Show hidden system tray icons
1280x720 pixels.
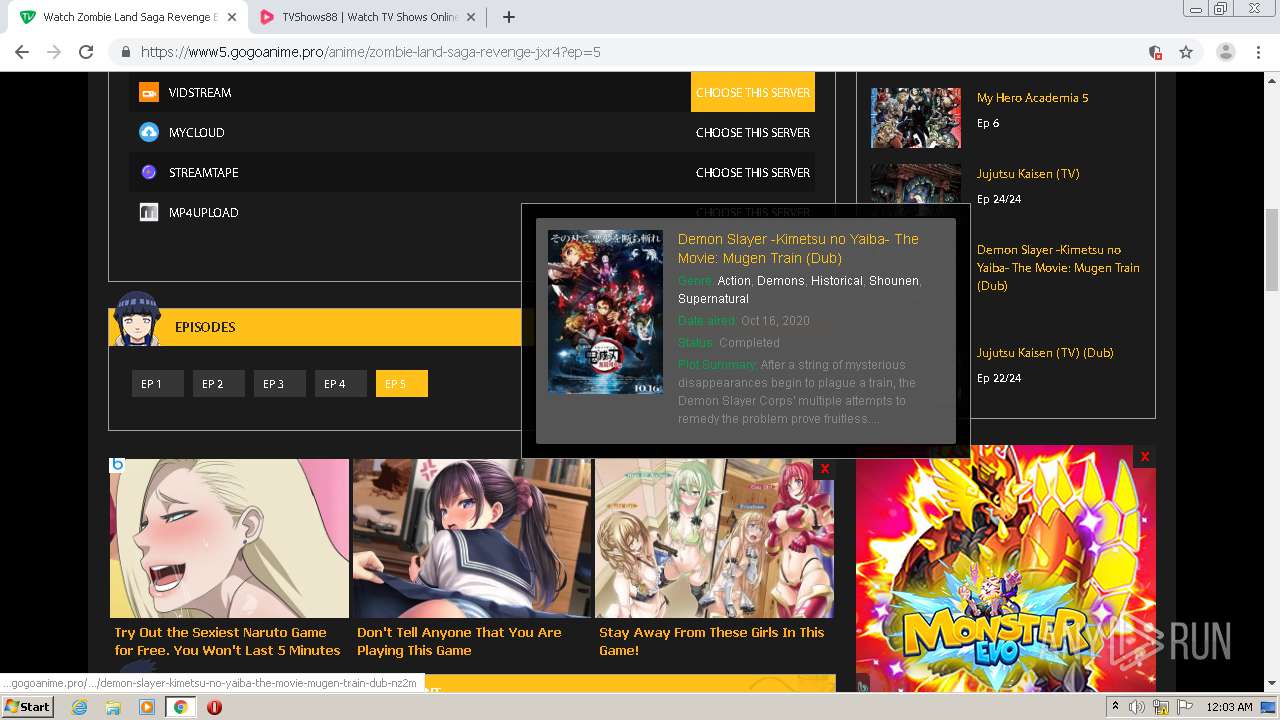pyautogui.click(x=1116, y=707)
